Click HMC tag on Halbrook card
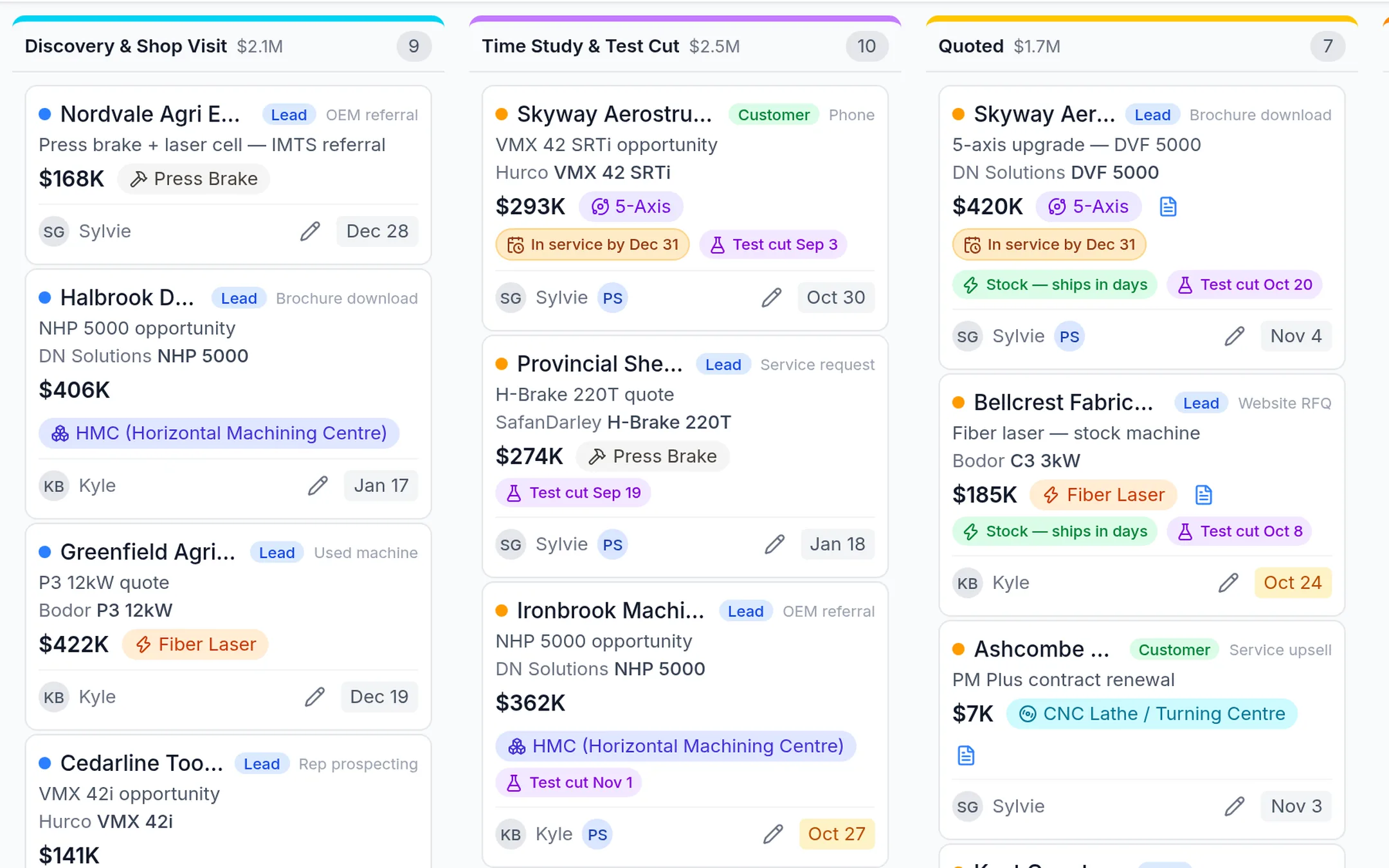The width and height of the screenshot is (1389, 868). (x=219, y=433)
